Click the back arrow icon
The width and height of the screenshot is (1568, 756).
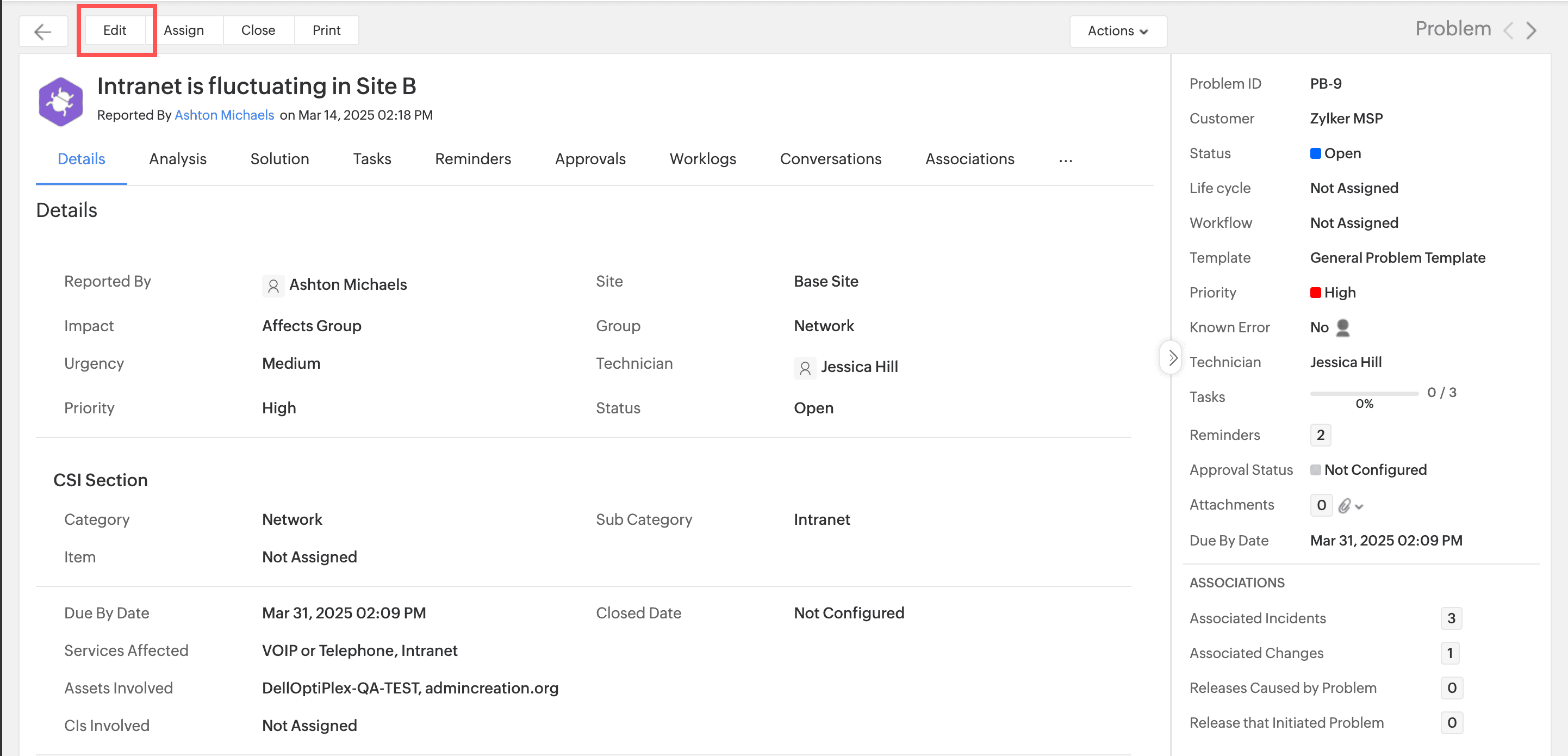(x=42, y=31)
